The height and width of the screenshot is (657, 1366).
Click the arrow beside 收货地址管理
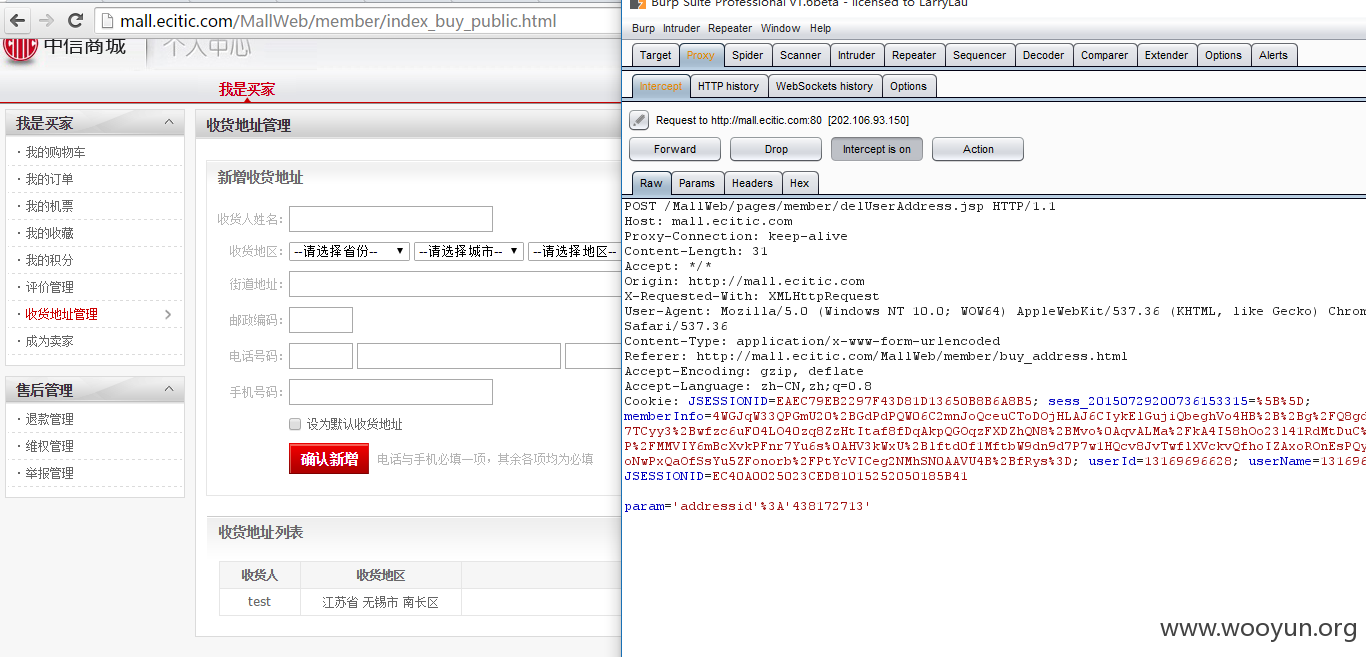167,314
